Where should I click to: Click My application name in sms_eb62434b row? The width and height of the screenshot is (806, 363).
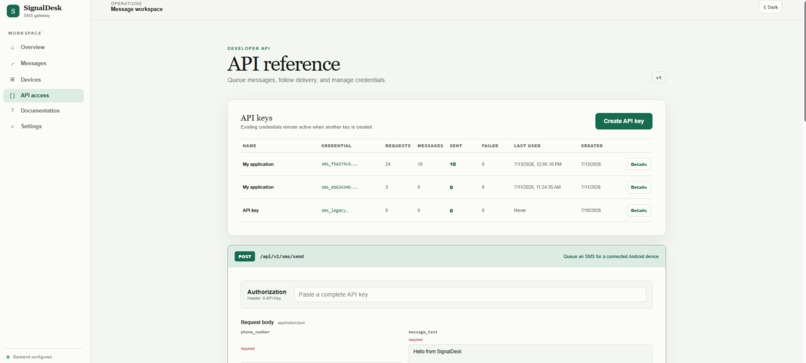[258, 188]
